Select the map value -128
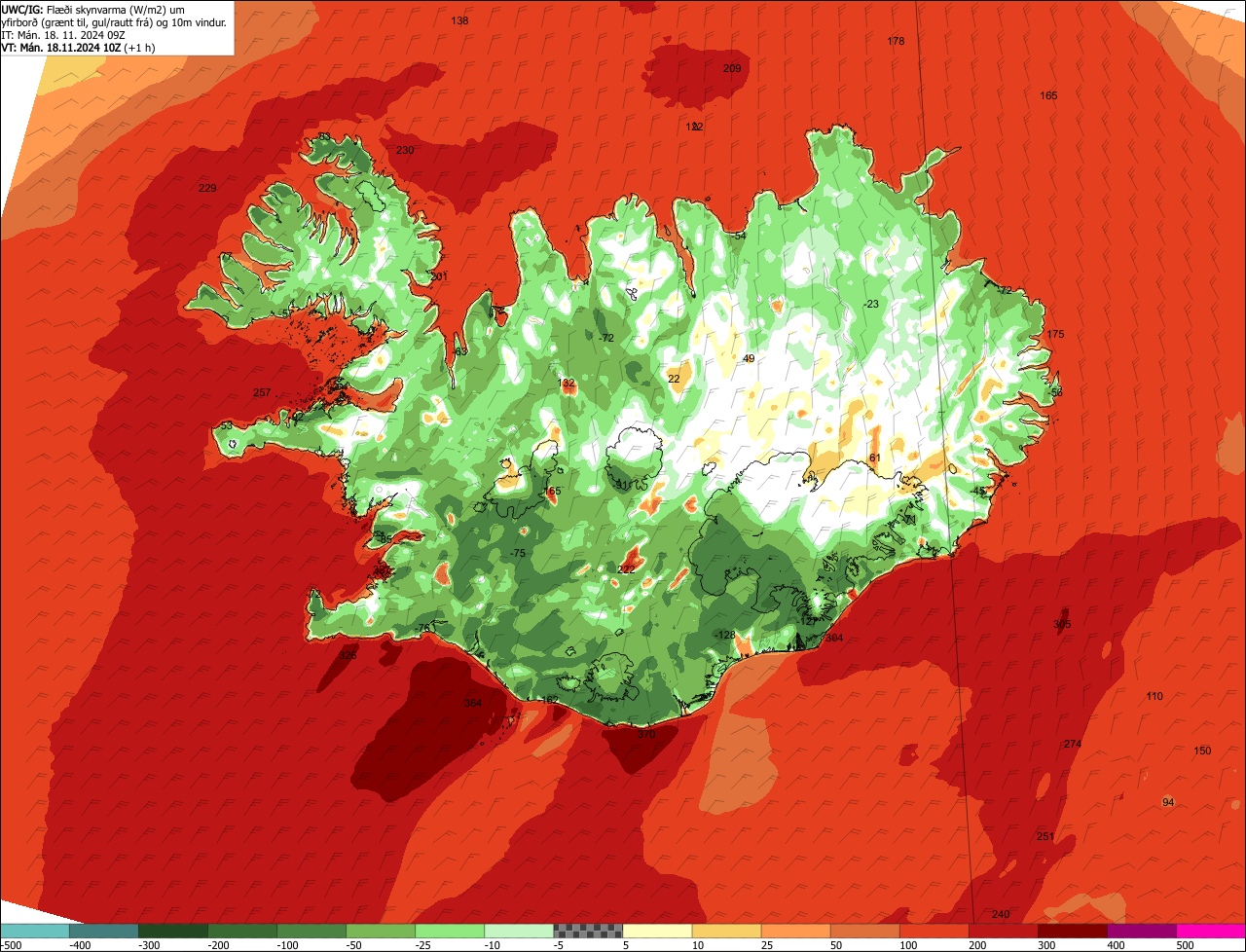Image resolution: width=1246 pixels, height=952 pixels. pyautogui.click(x=725, y=635)
